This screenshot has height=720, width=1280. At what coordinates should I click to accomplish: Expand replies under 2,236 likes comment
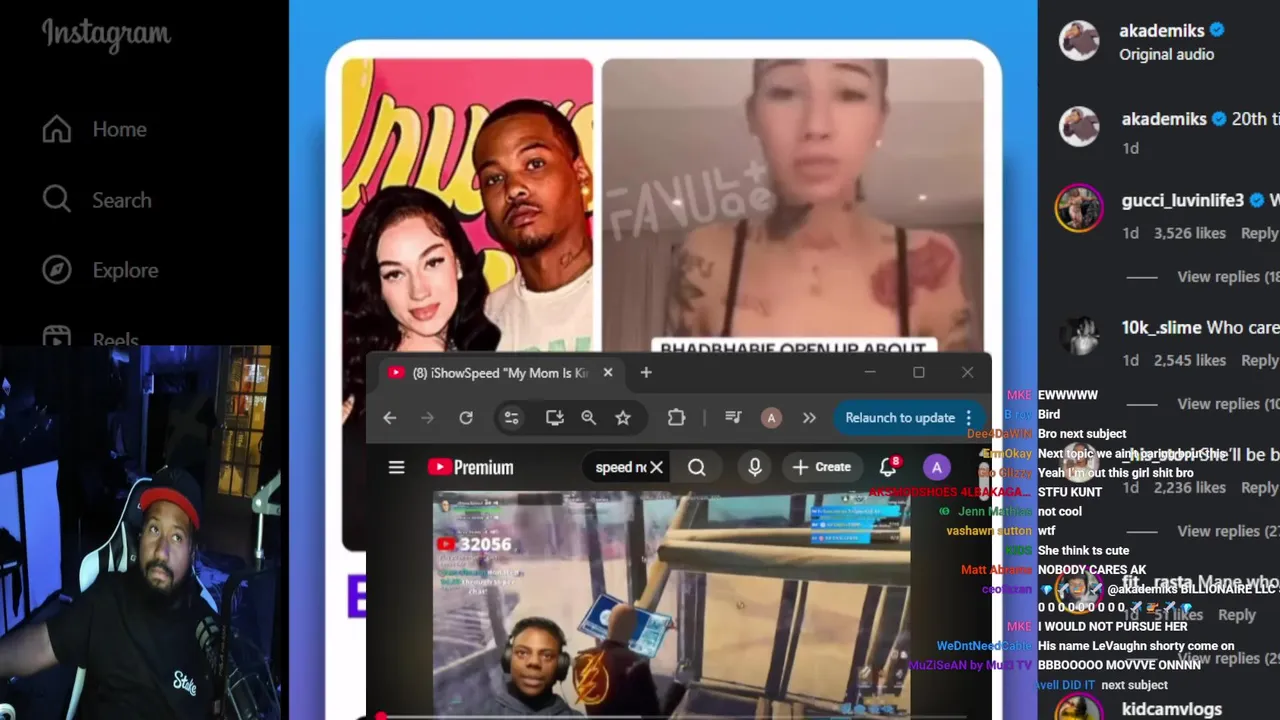tap(1228, 531)
